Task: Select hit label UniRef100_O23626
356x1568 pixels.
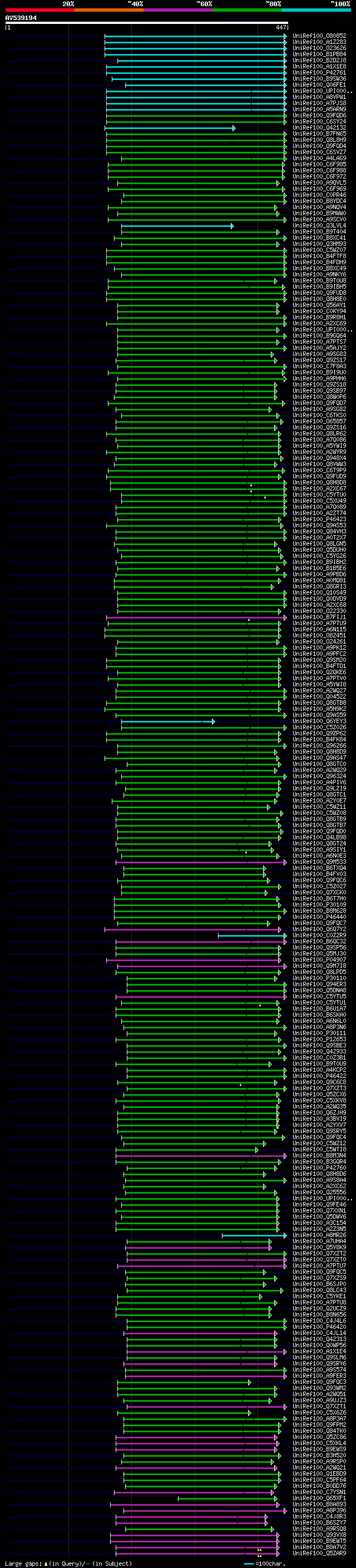Action: click(x=319, y=48)
